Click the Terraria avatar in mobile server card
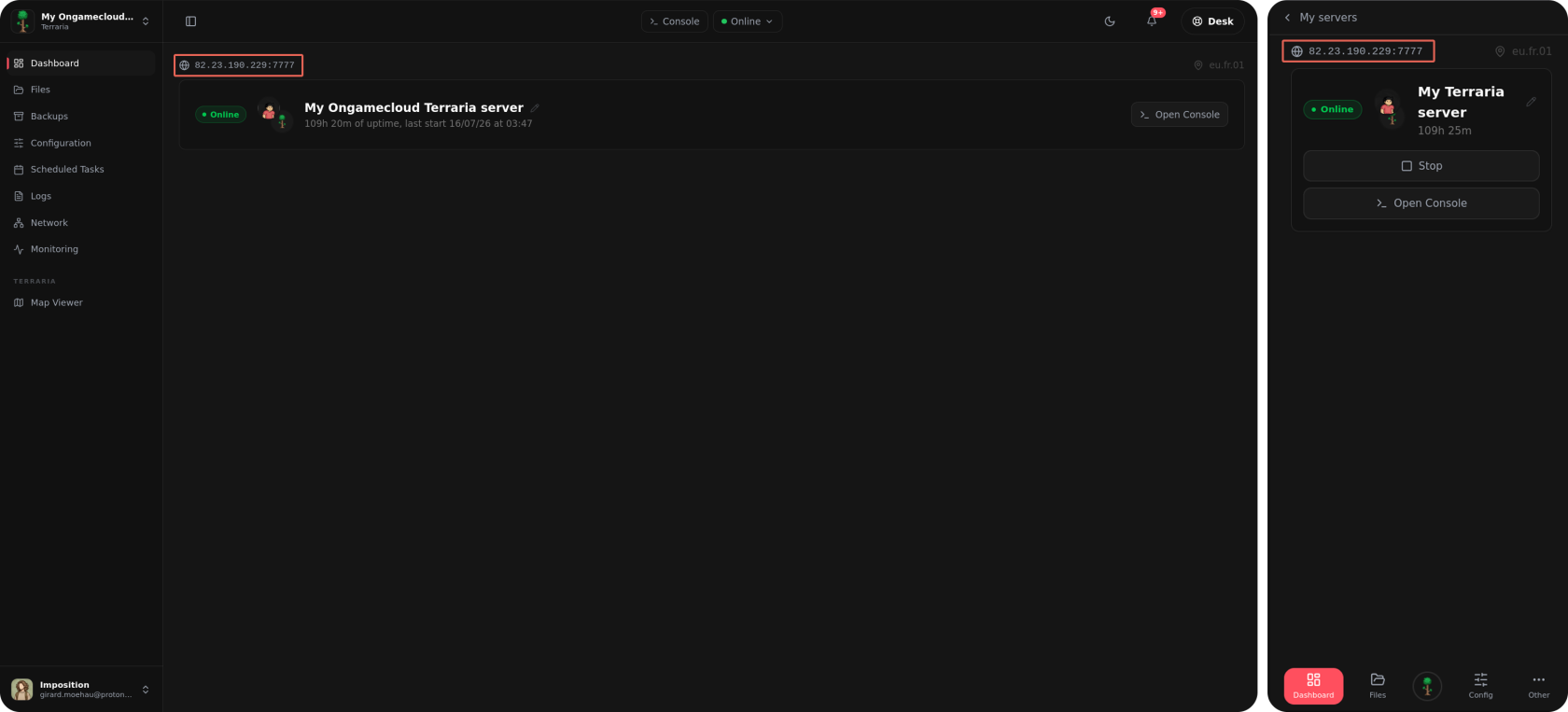Viewport: 1568px width, 712px height. click(x=1389, y=109)
